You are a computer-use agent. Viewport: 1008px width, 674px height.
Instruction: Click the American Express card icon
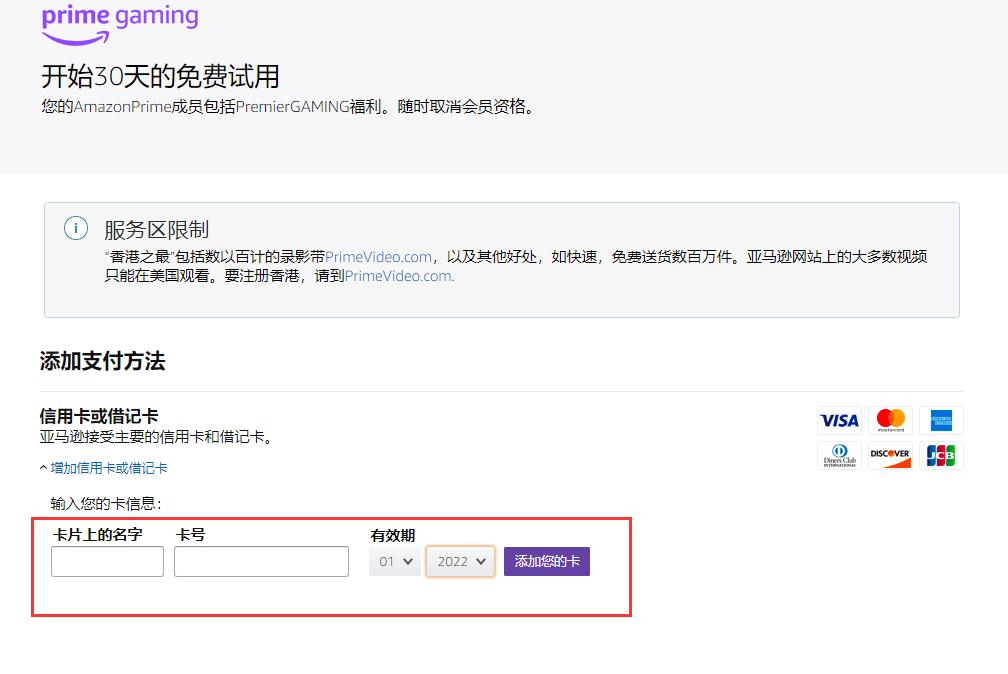pyautogui.click(x=940, y=420)
